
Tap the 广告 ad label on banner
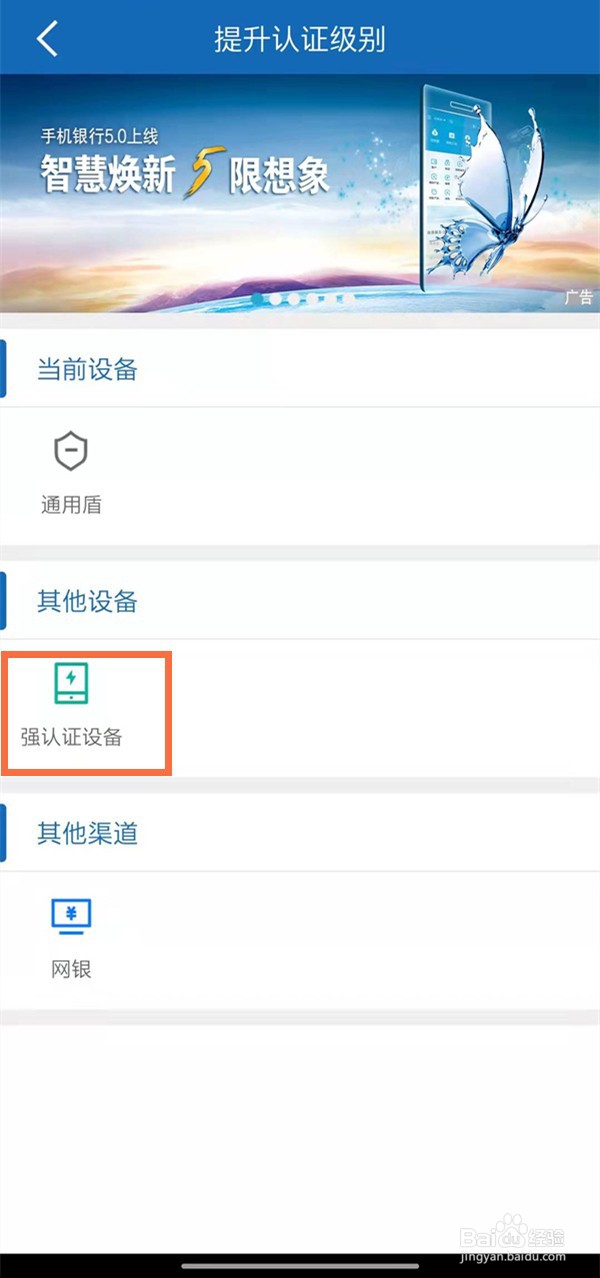point(578,297)
